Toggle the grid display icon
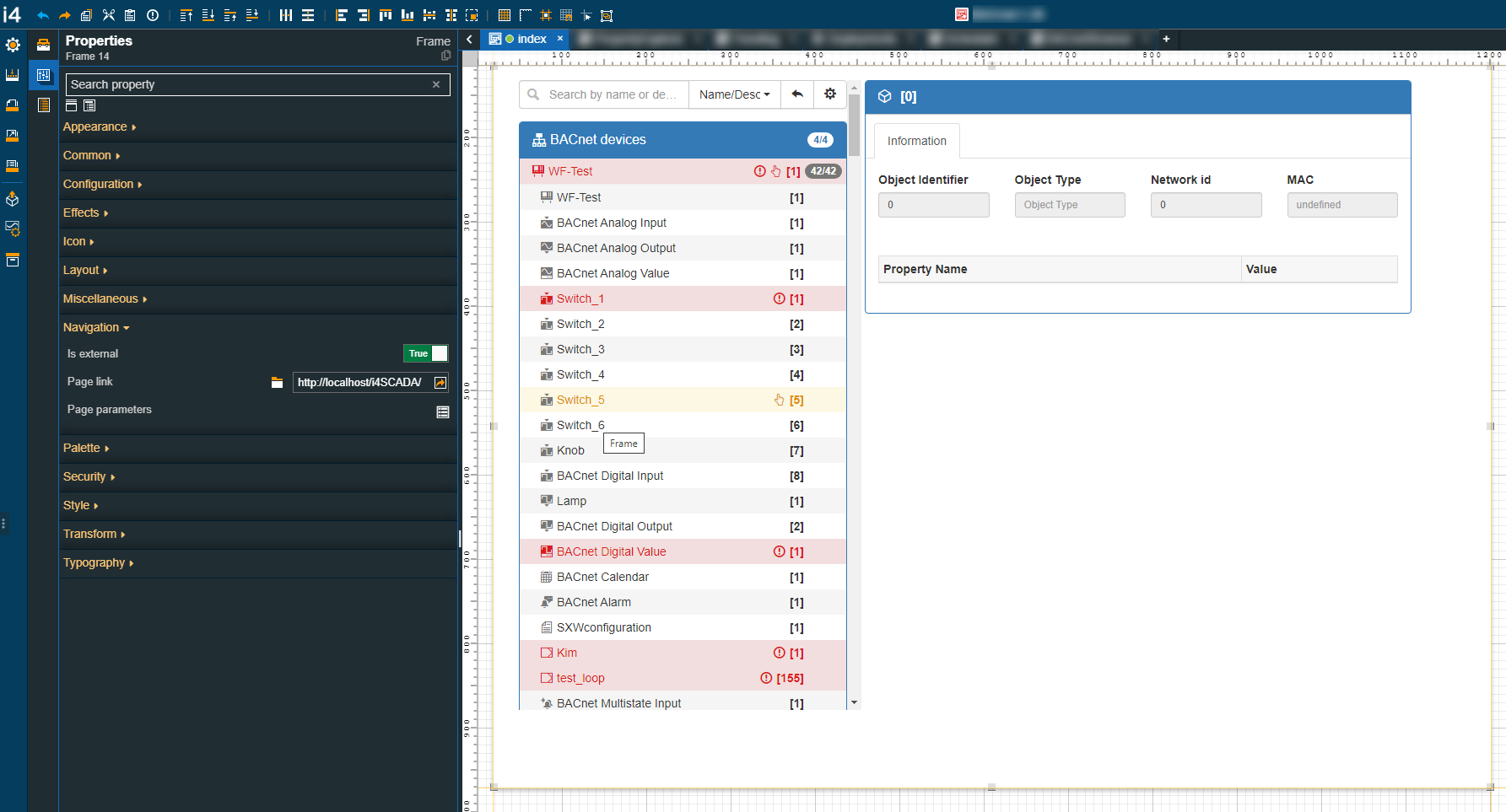 (505, 15)
